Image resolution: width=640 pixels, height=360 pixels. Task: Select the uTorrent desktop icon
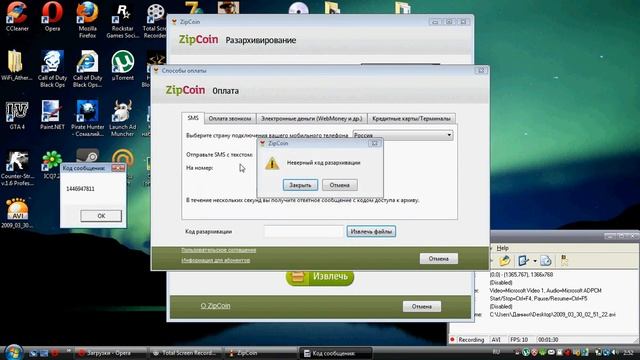pos(122,65)
